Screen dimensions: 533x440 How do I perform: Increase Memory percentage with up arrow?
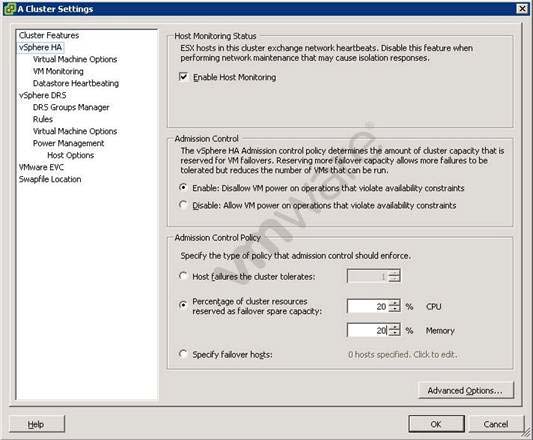(394, 327)
